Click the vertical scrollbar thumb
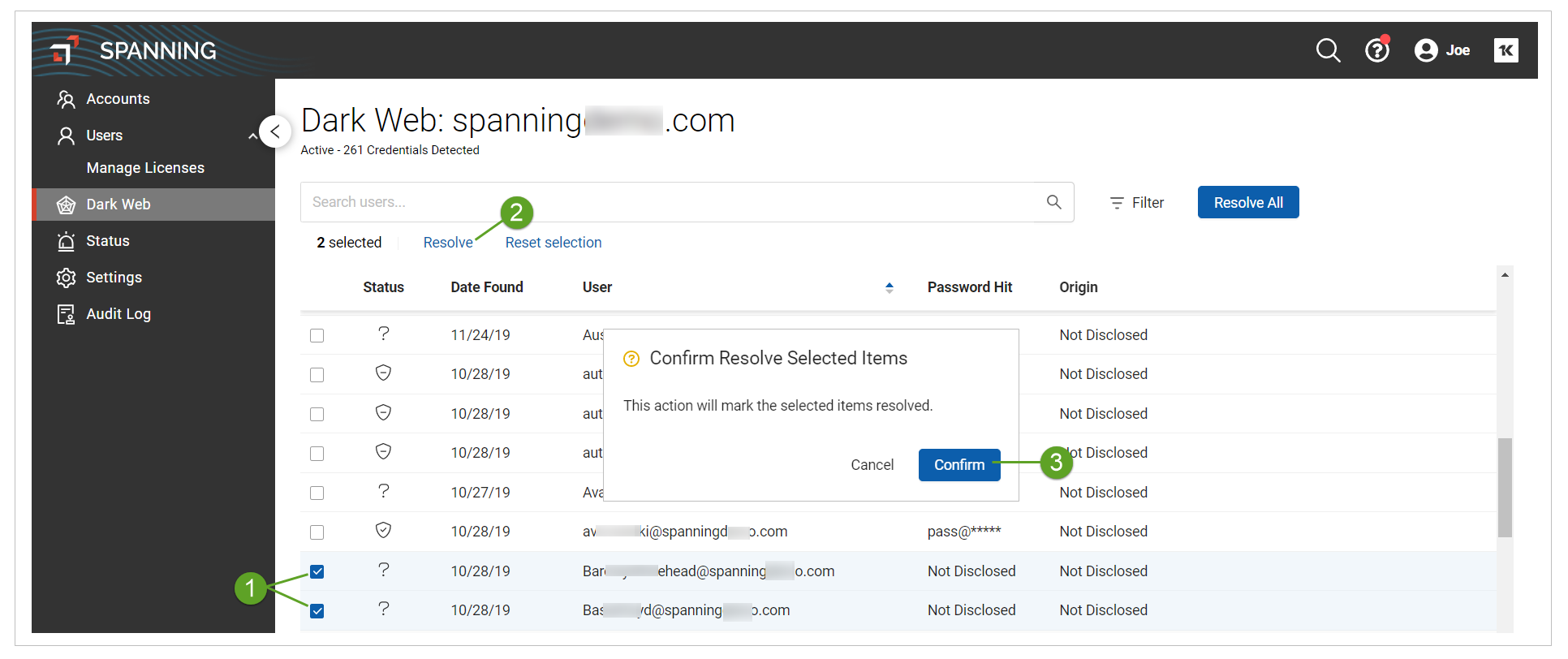1568x659 pixels. (1505, 487)
